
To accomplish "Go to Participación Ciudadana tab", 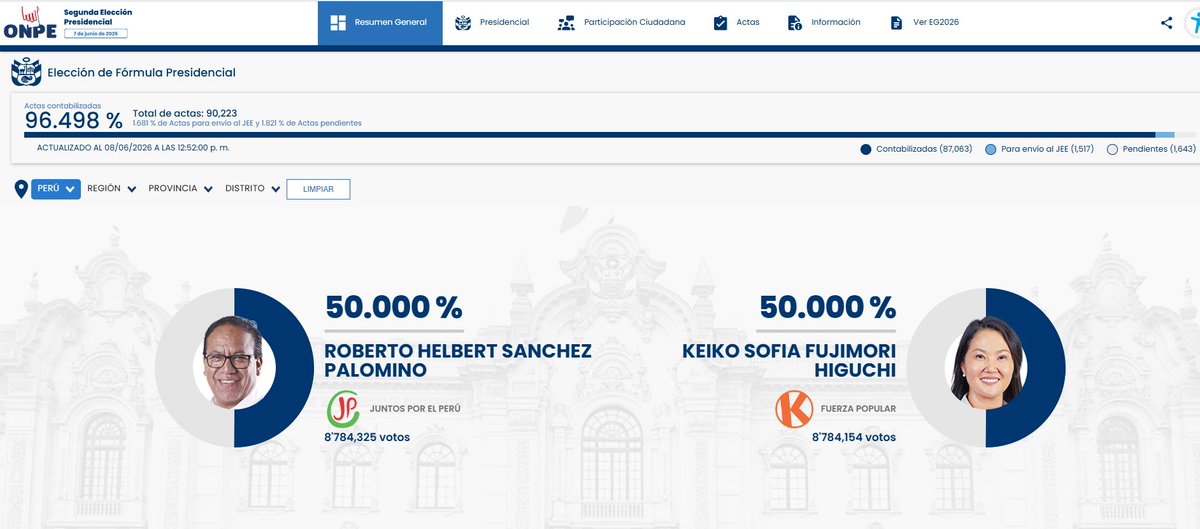I will click(x=621, y=22).
